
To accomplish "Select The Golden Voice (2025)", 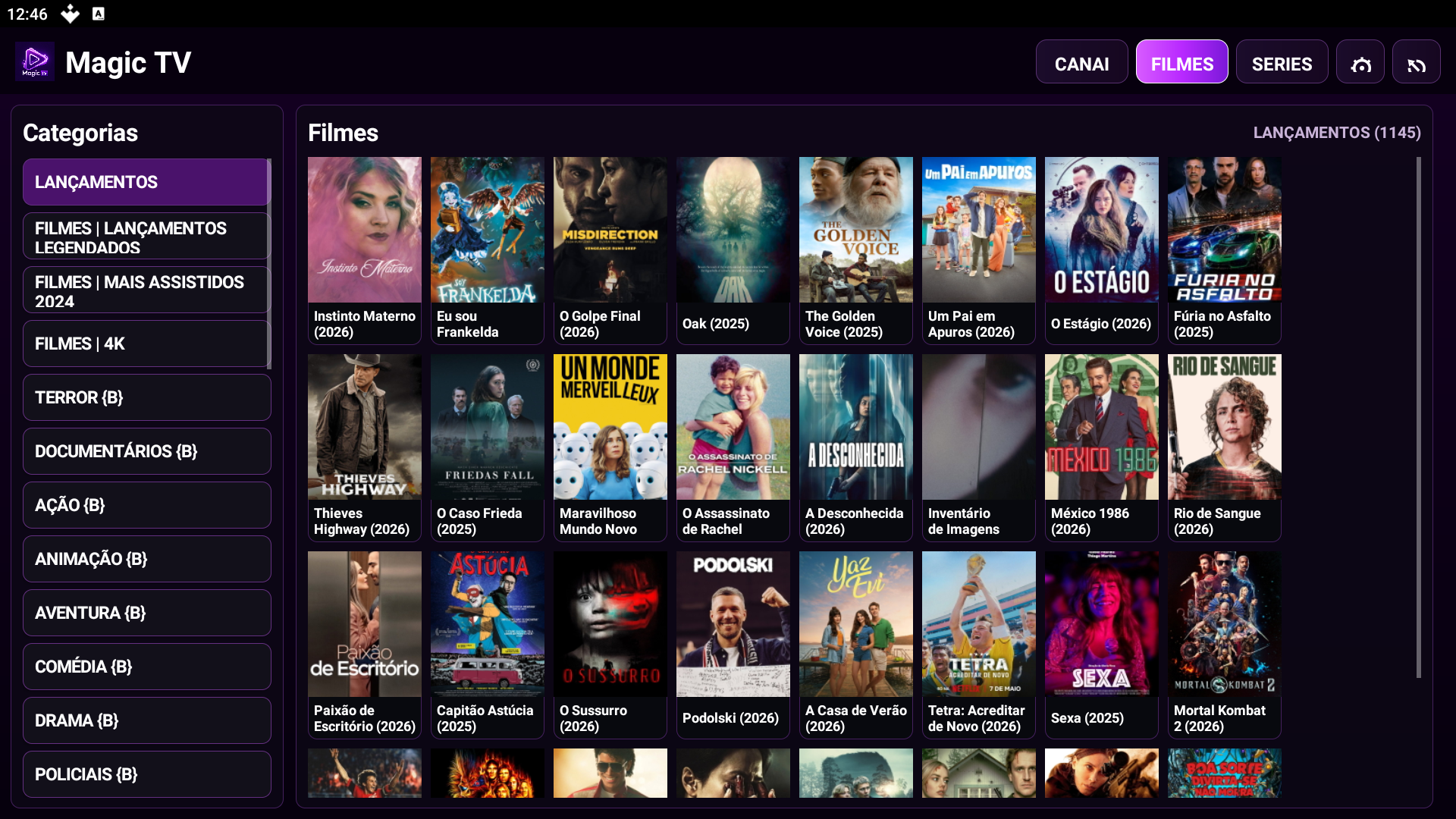I will click(x=856, y=250).
